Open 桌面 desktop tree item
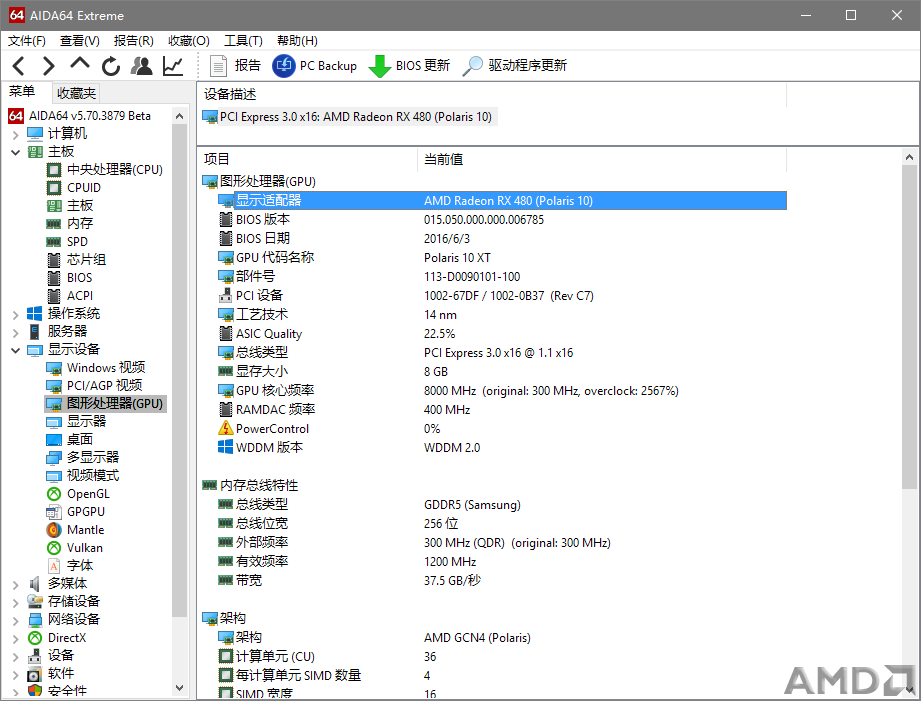The height and width of the screenshot is (701, 921). pos(79,440)
